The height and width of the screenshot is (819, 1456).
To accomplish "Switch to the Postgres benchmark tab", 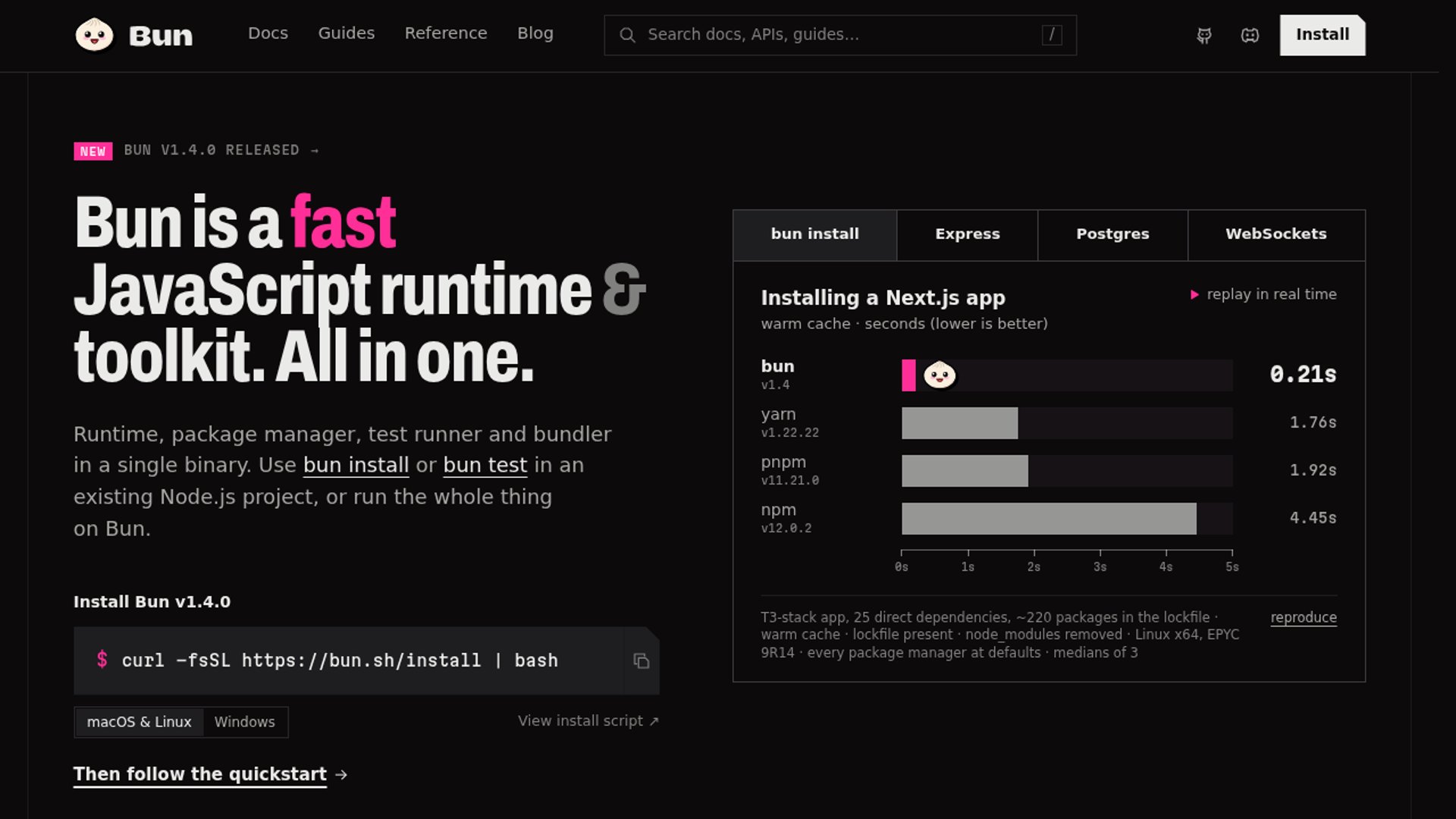I will click(1112, 234).
